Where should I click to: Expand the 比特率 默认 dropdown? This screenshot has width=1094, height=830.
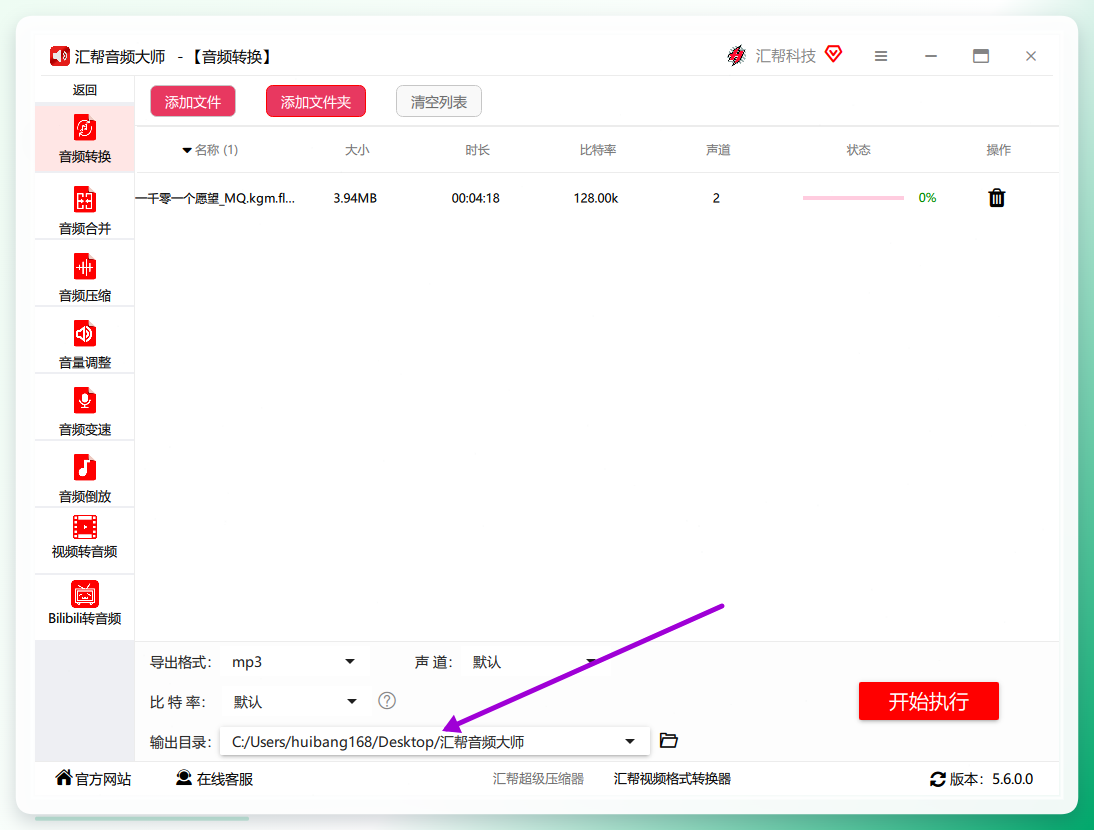tap(352, 701)
